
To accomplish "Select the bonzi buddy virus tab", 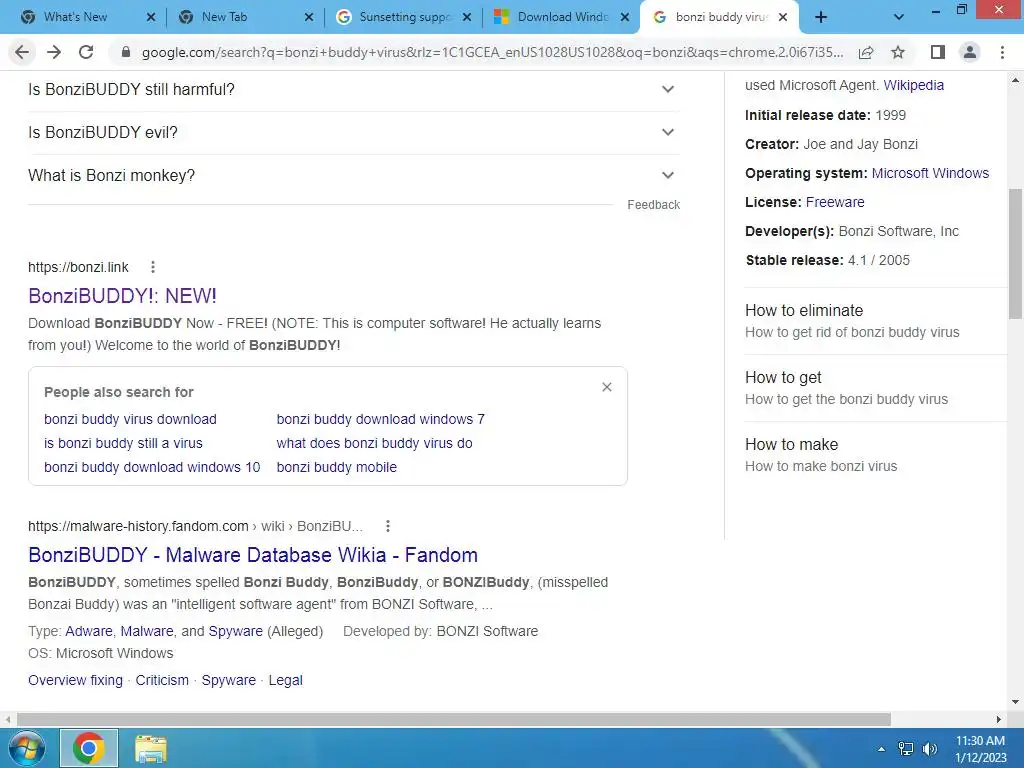I will [720, 18].
